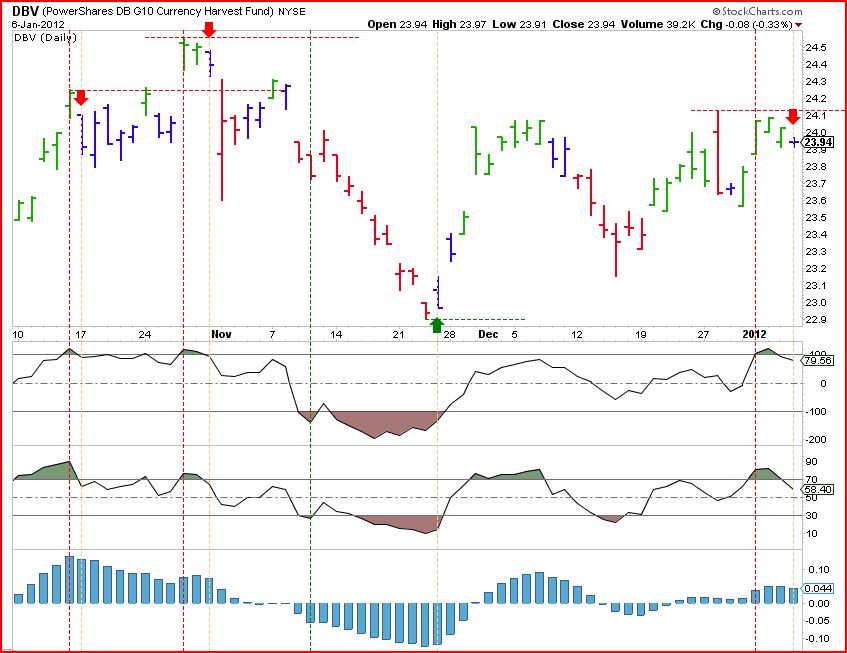Screen dimensions: 847x653
Task: Click the green up arrow at the November low
Action: [x=437, y=325]
